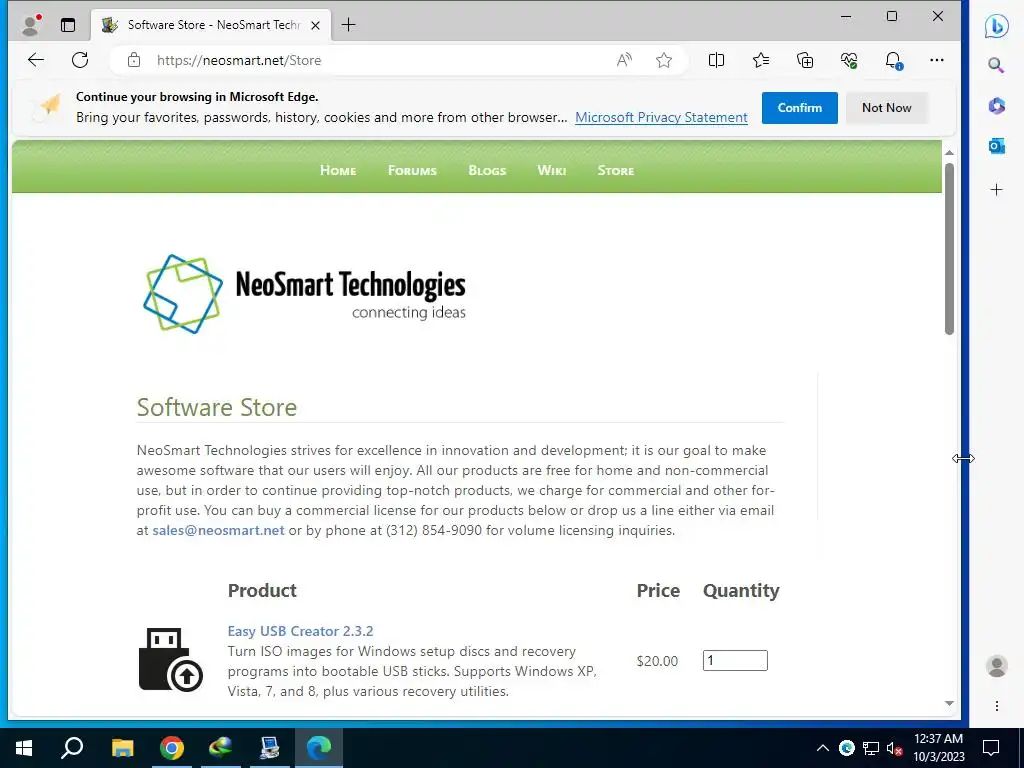Open Windows taskbar search

point(72,748)
